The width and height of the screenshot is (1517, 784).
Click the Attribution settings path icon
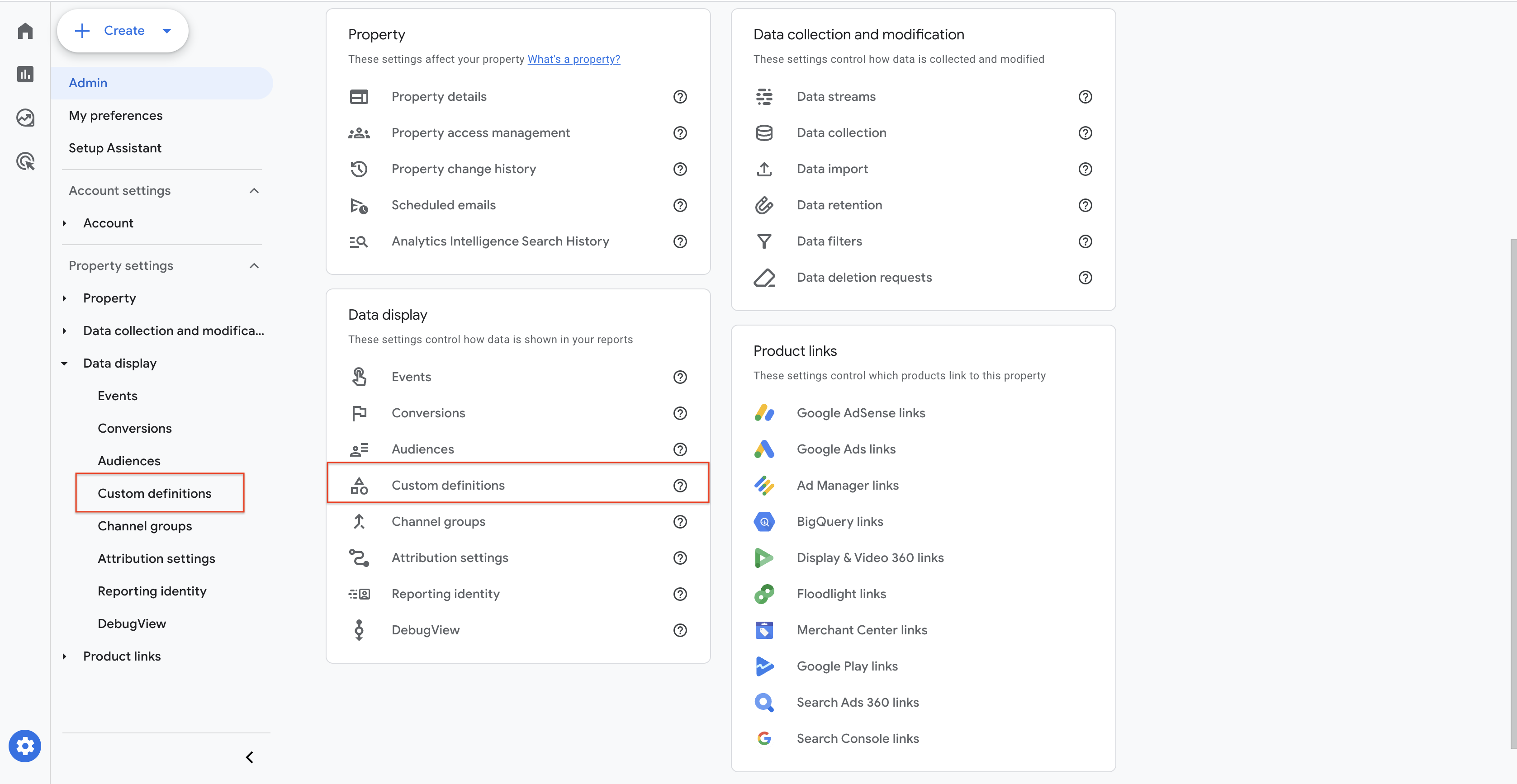pos(359,558)
